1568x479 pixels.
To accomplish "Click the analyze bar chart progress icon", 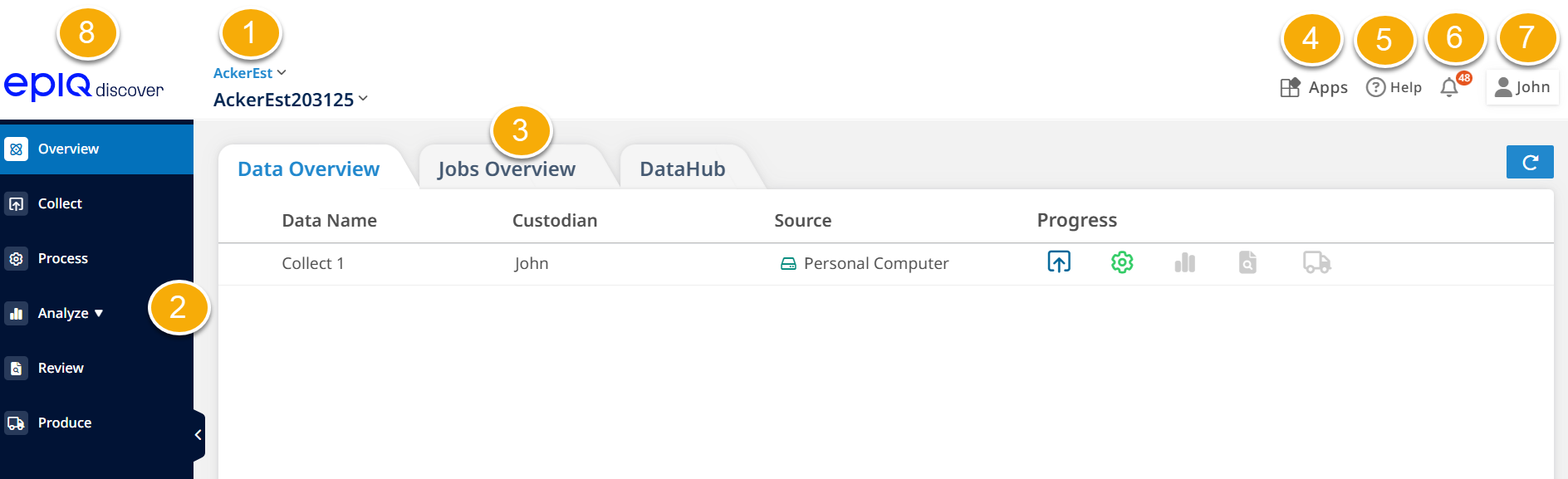I will [x=1185, y=263].
